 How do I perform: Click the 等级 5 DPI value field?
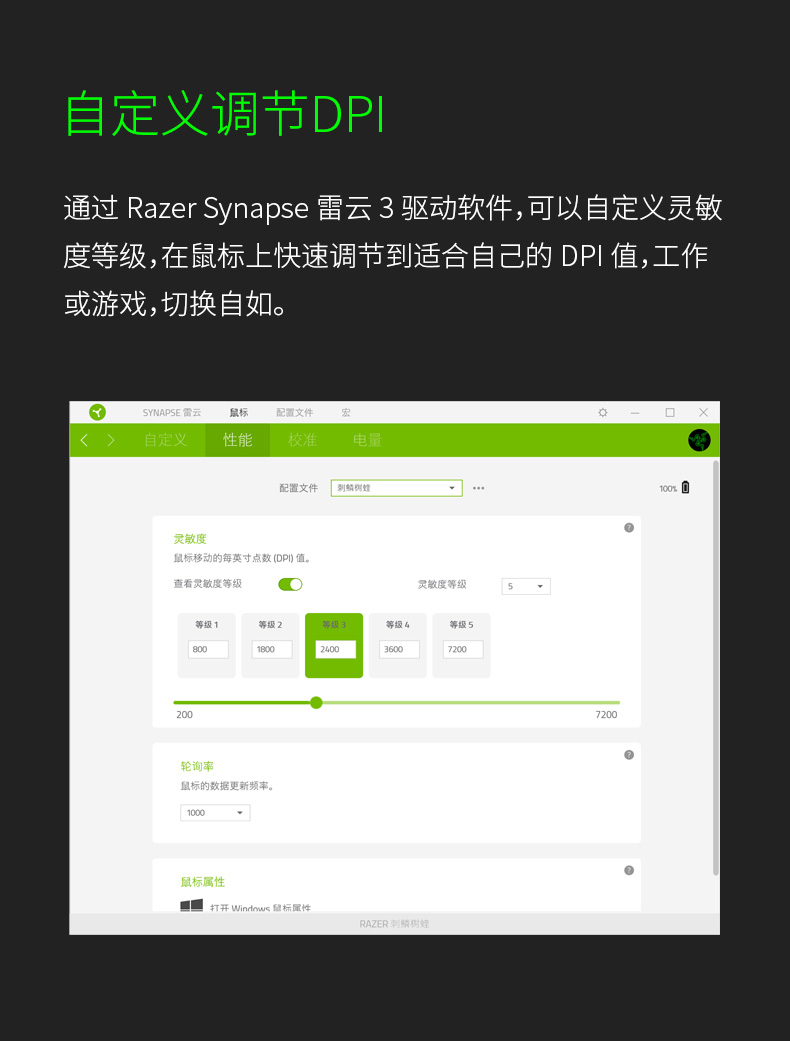pyautogui.click(x=463, y=649)
